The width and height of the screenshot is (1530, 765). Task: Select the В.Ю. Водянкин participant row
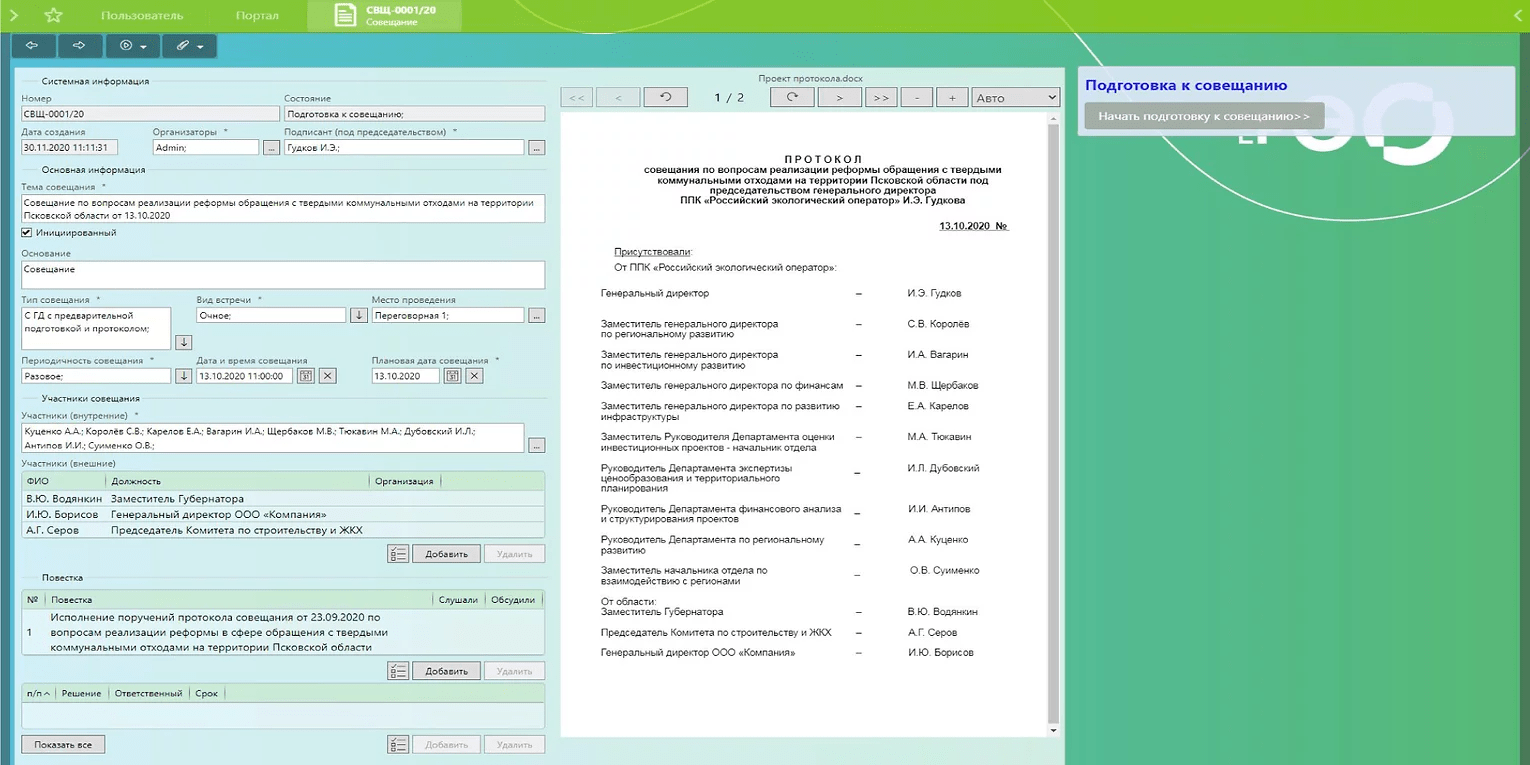(x=283, y=499)
